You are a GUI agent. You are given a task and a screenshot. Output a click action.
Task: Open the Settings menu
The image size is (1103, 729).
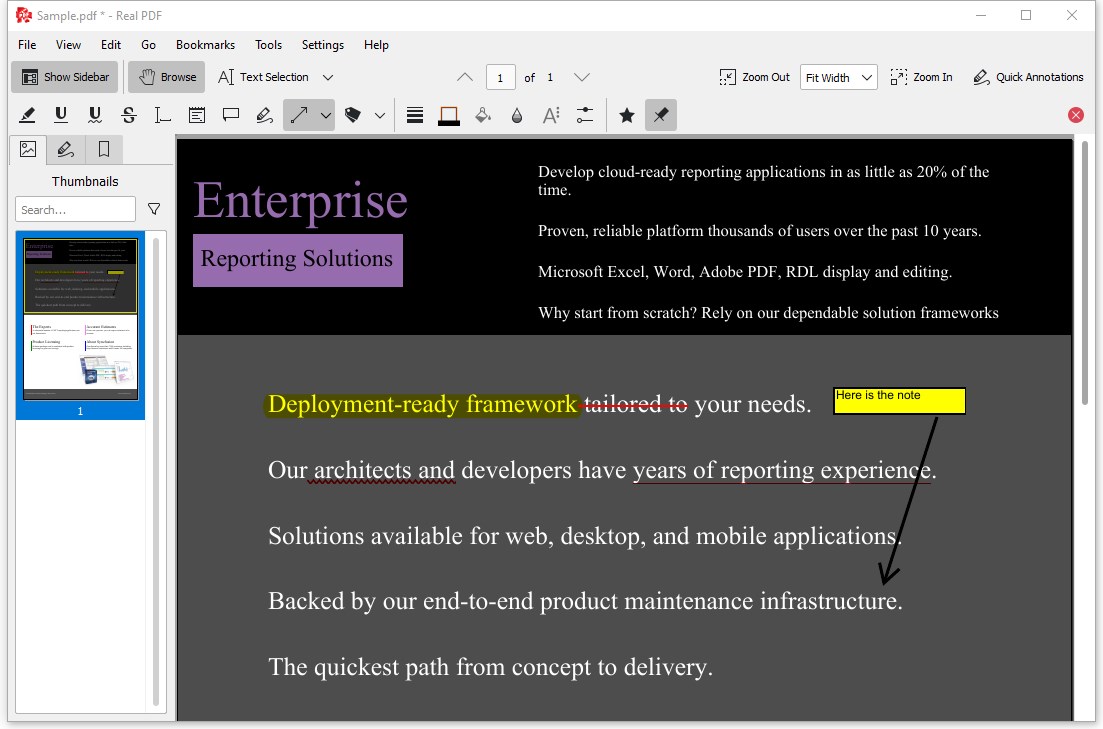323,44
